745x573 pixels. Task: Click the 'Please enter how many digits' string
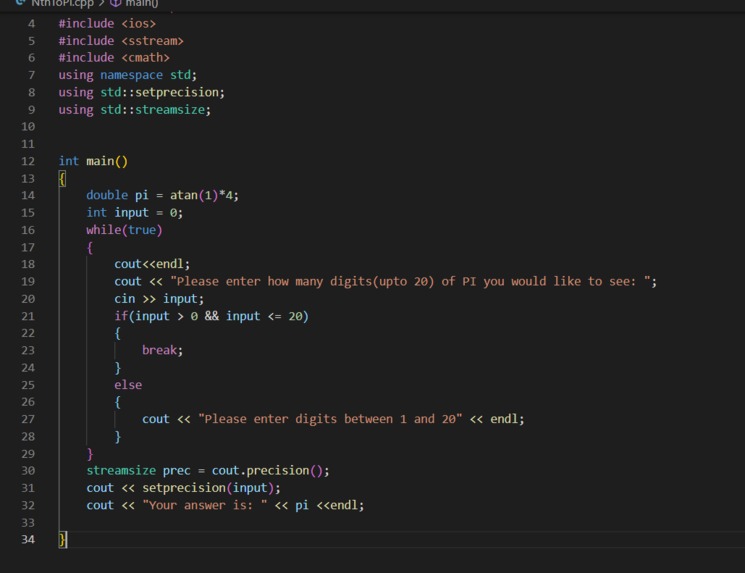(411, 281)
